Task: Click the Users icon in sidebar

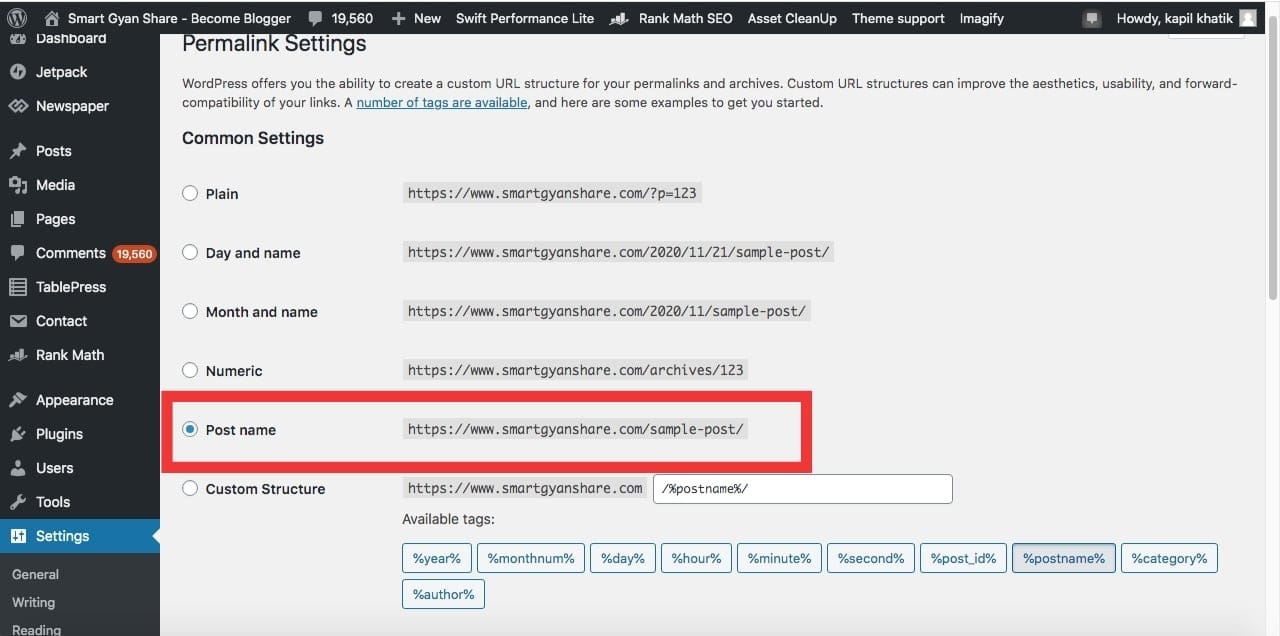Action: point(17,468)
